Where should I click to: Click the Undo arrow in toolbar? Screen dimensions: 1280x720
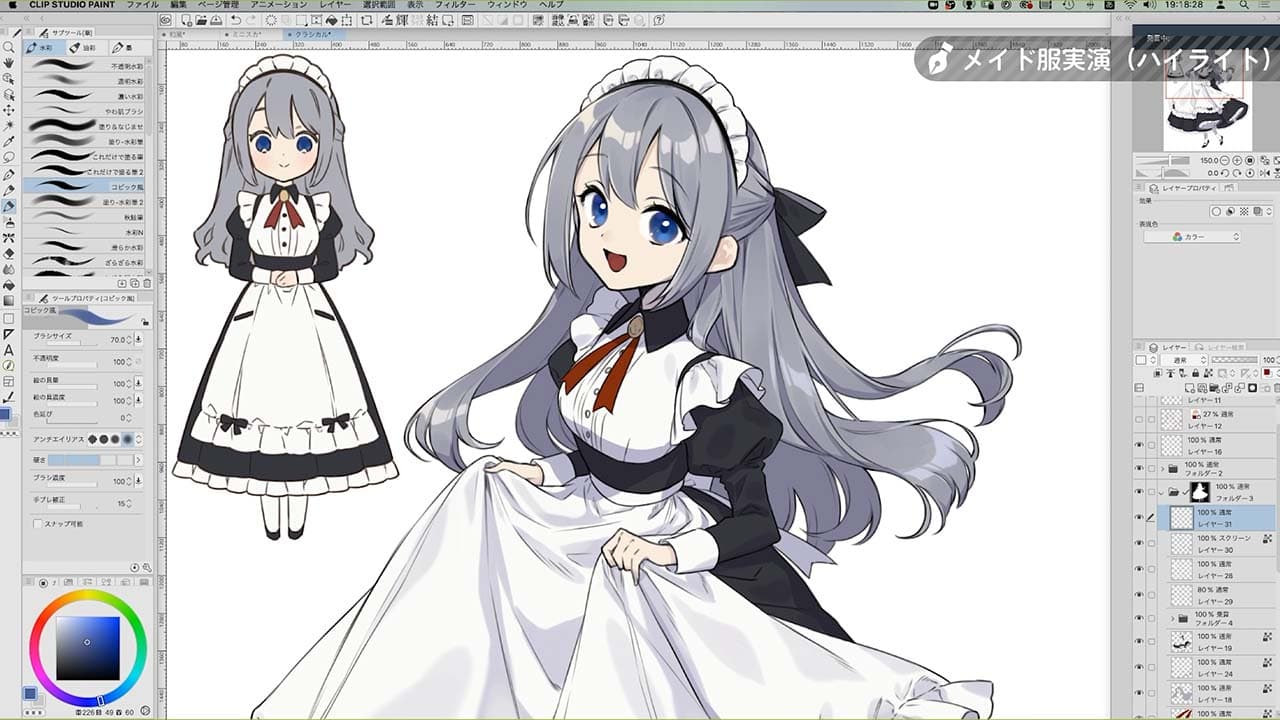click(x=234, y=20)
